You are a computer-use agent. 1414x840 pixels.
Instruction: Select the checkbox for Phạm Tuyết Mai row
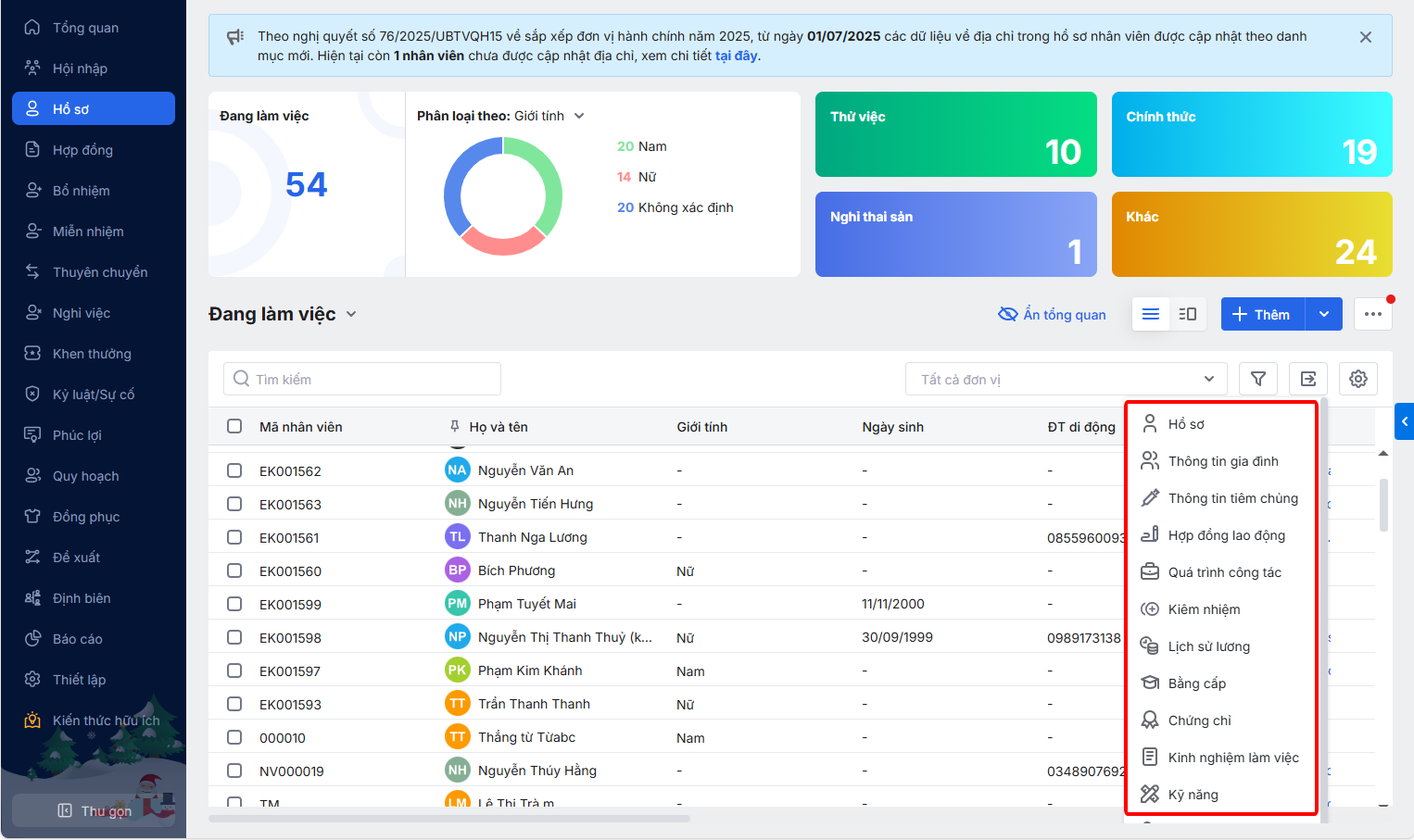click(x=234, y=604)
